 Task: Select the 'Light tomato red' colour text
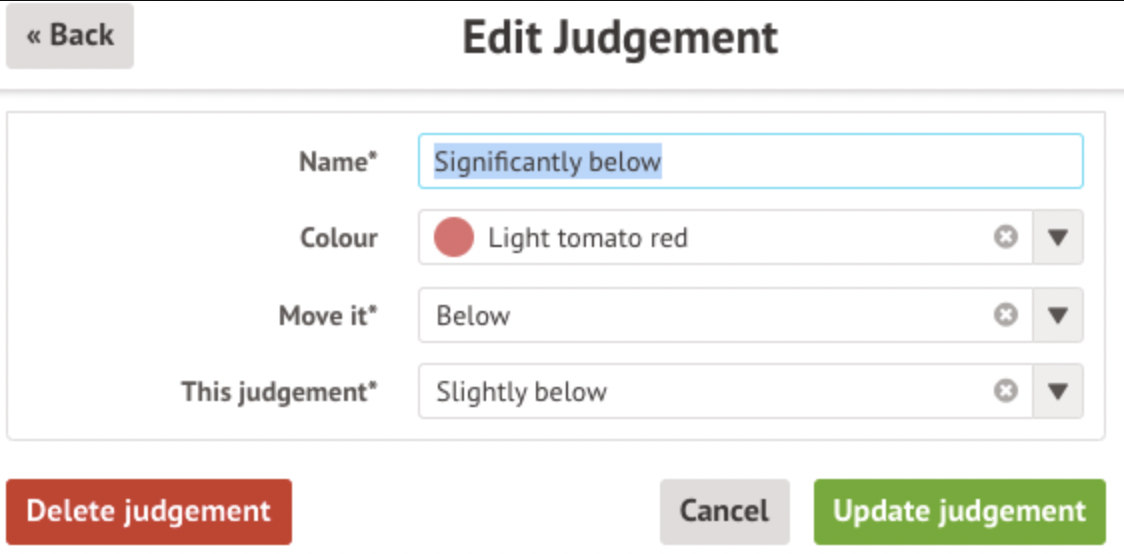587,238
